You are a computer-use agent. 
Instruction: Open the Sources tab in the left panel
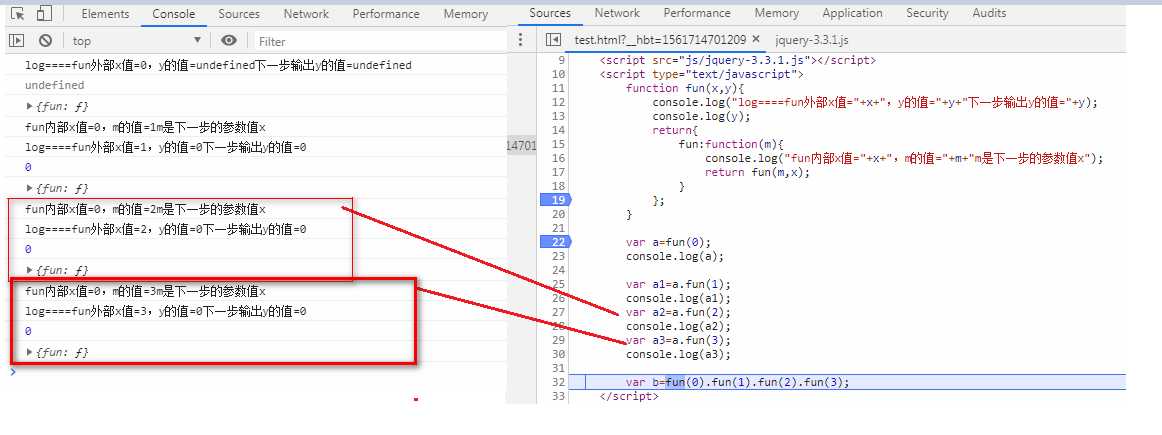(x=239, y=14)
